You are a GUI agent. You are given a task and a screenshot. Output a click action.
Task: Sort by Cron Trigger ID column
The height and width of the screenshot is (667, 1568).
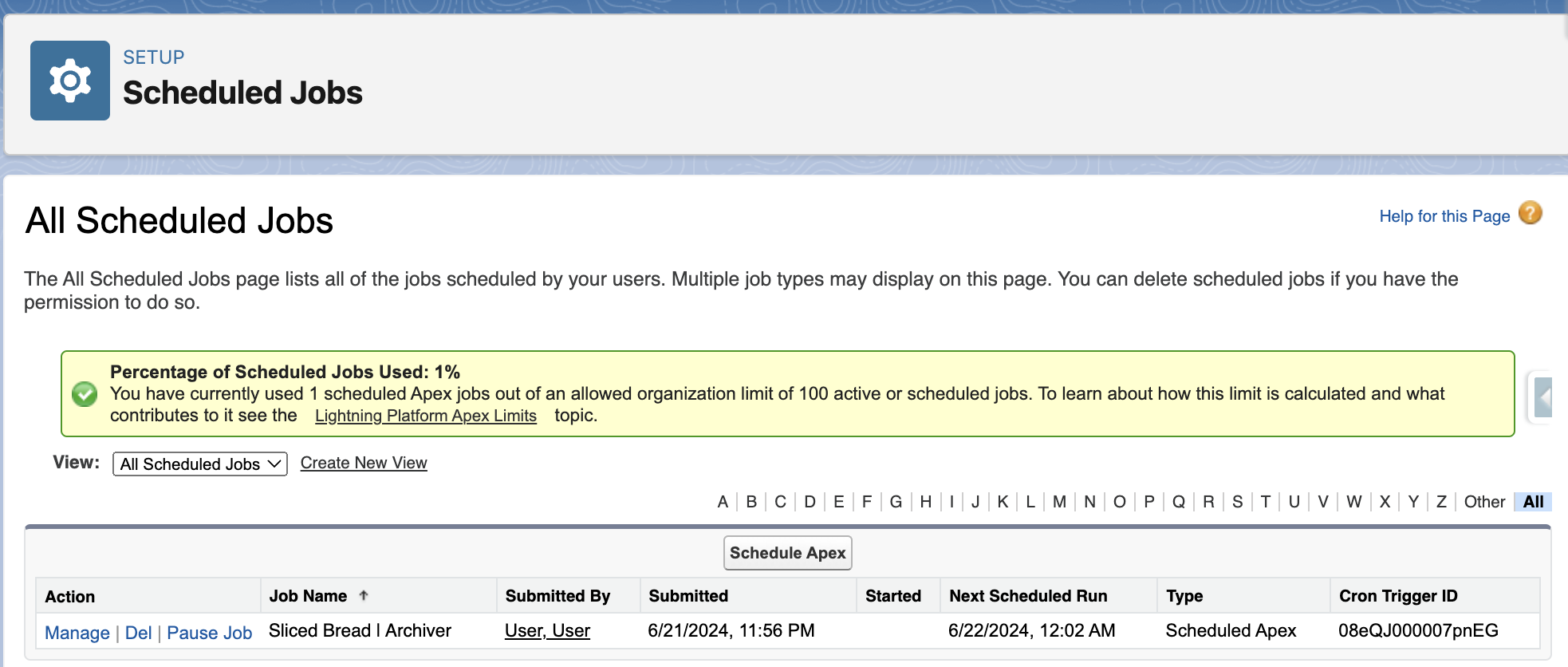click(x=1398, y=596)
